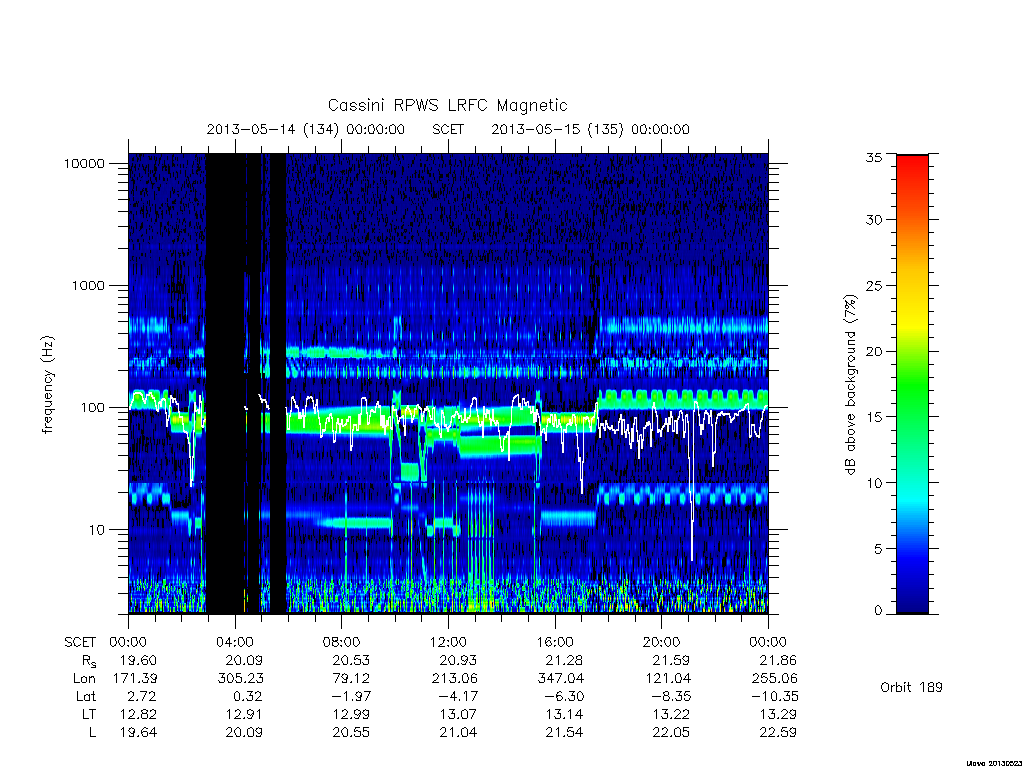Screen dimensions: 1024x768
Task: Click the color bar legend
Action: 912,384
